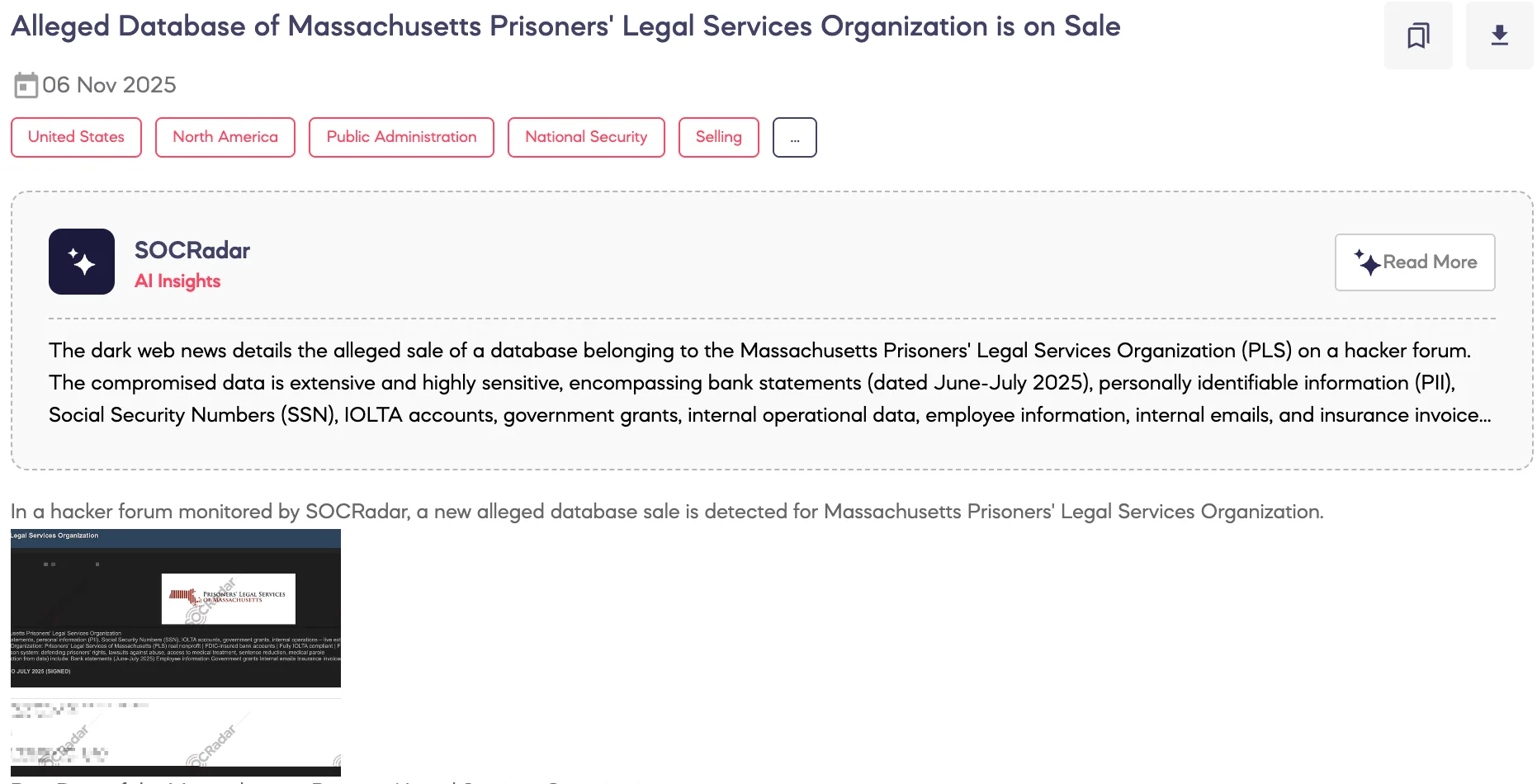Select the National Security tag

point(586,137)
